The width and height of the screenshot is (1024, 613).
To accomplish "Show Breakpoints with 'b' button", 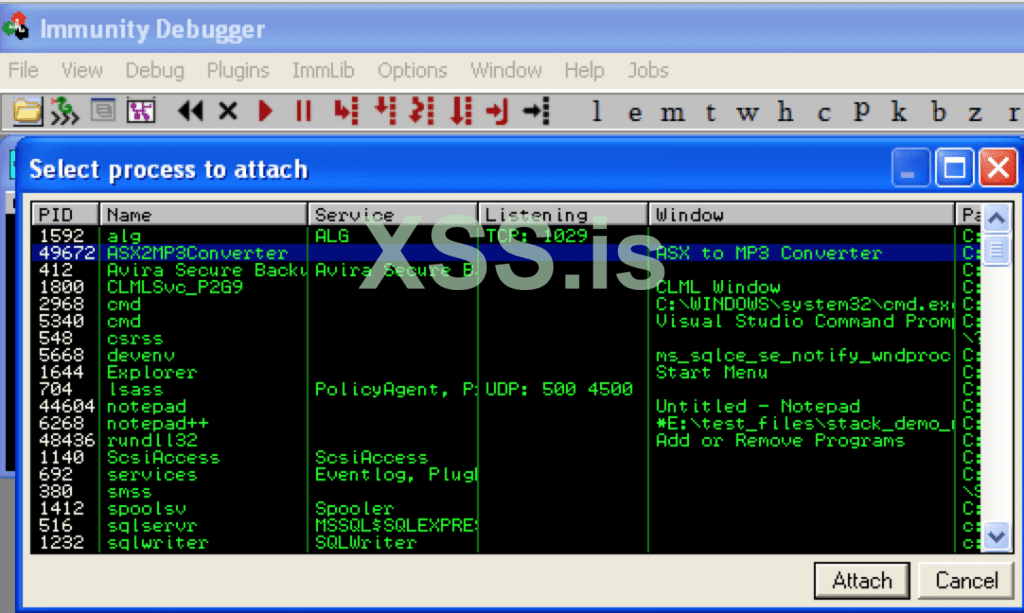I will (x=938, y=112).
